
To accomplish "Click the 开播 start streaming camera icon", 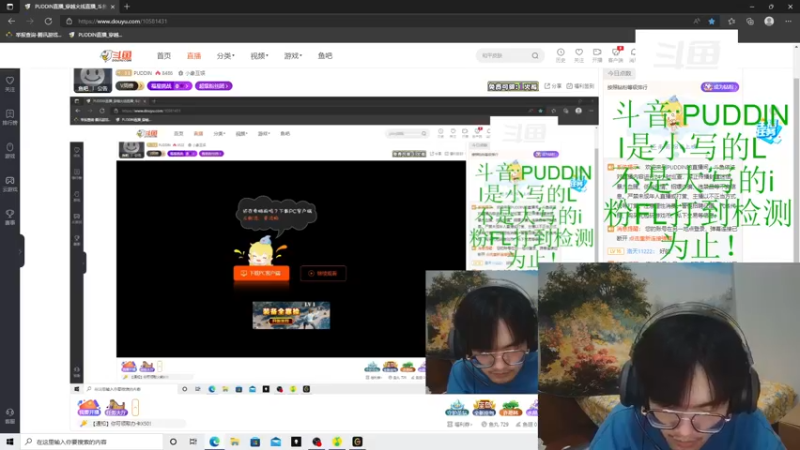I will (x=597, y=55).
